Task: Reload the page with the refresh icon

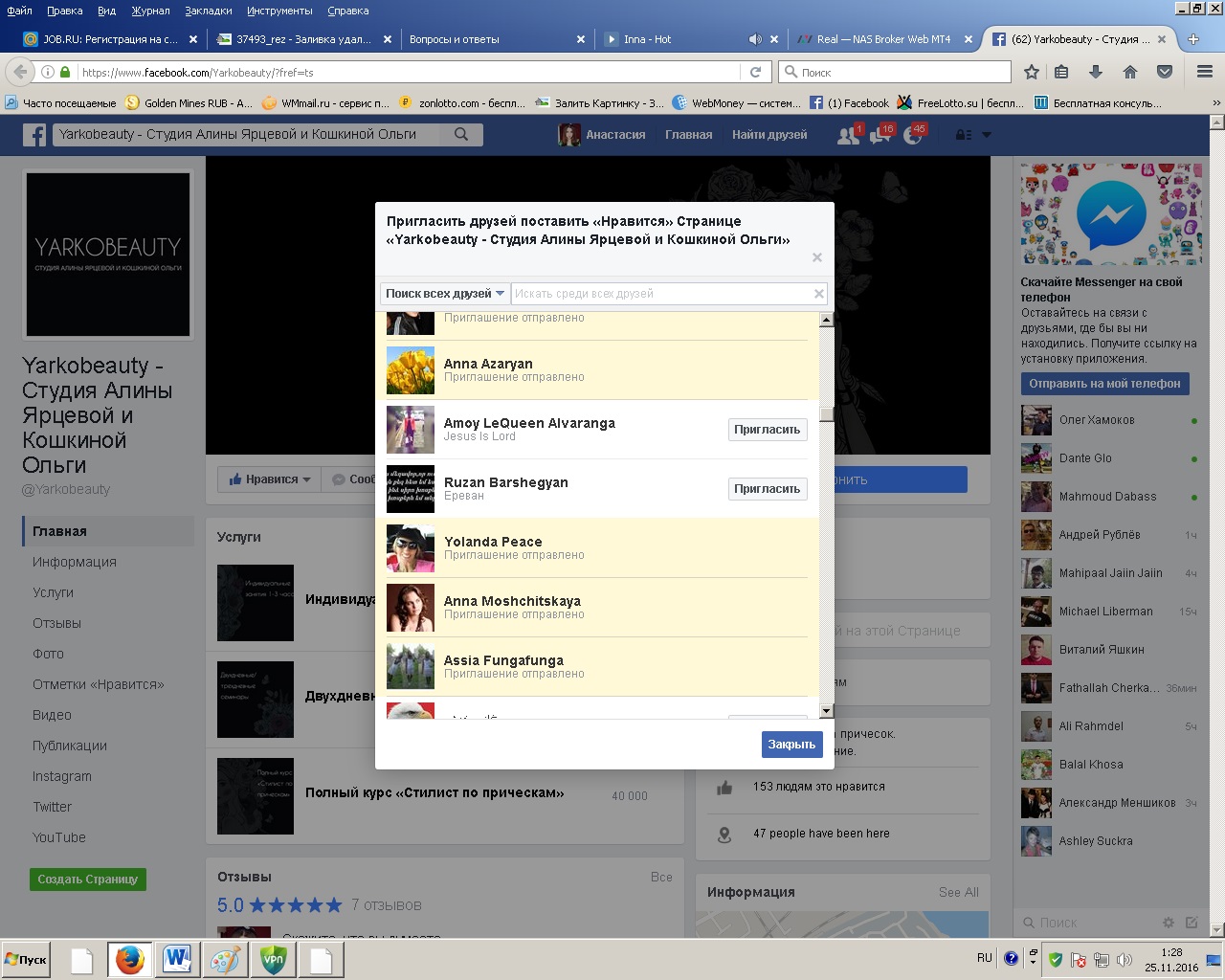Action: tap(755, 72)
